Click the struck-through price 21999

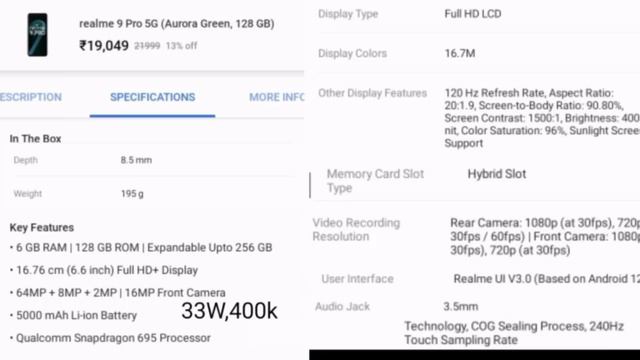coord(147,46)
